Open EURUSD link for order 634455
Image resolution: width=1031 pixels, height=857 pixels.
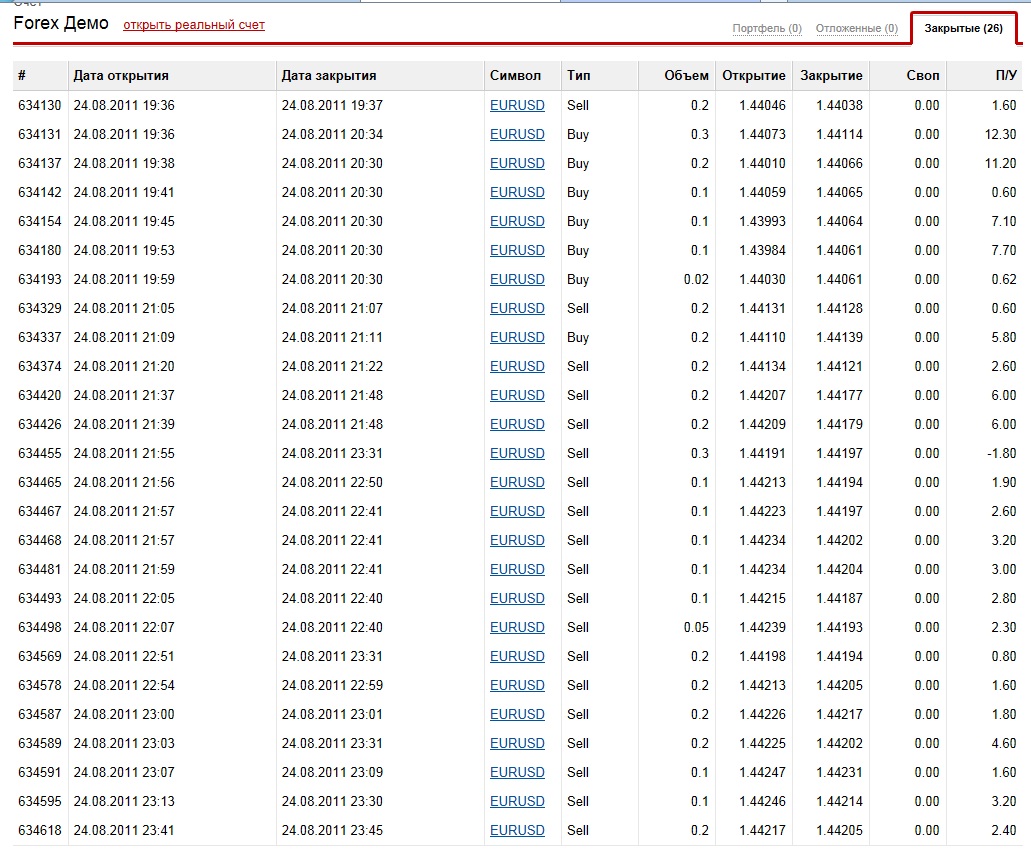[x=517, y=453]
